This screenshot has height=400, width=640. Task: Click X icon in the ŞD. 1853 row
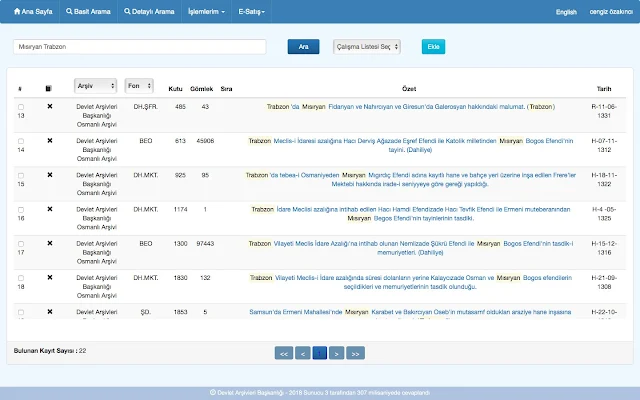[x=50, y=311]
